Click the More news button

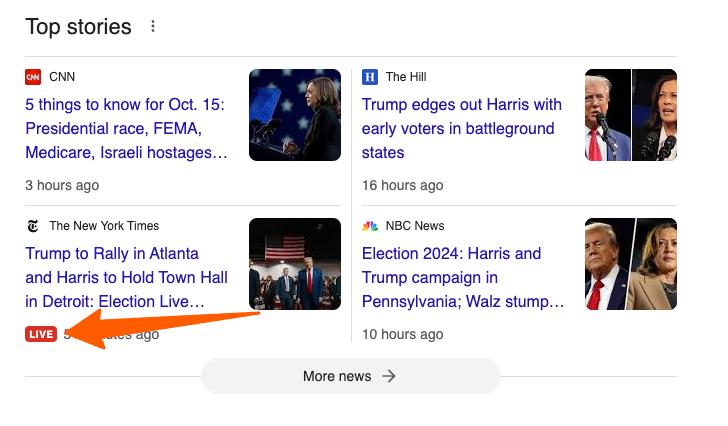[351, 376]
